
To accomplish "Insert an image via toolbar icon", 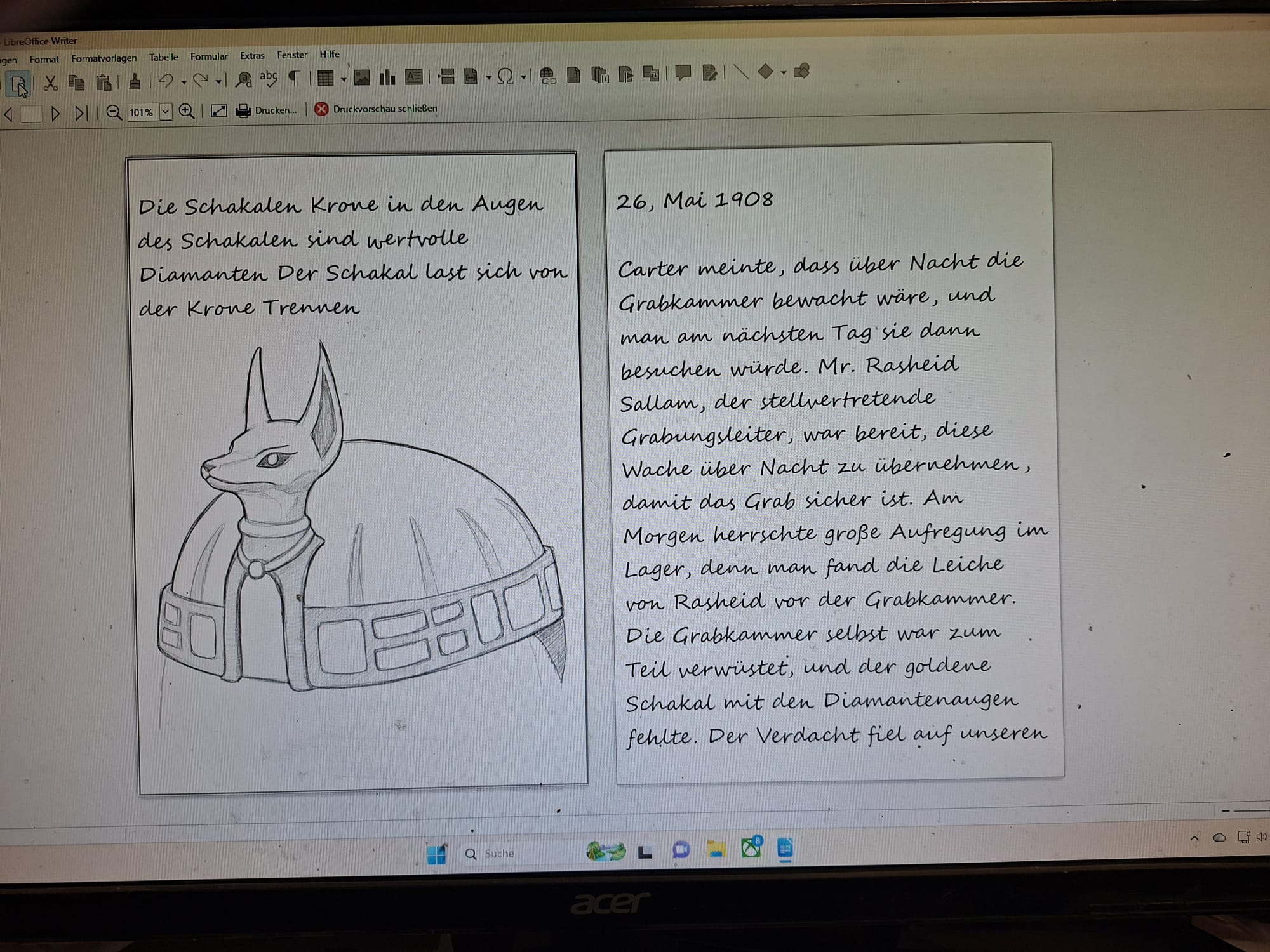I will pyautogui.click(x=362, y=77).
